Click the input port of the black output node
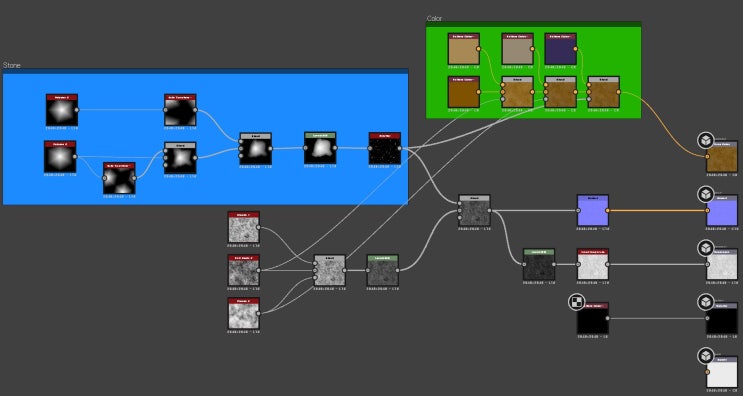The width and height of the screenshot is (743, 396). click(x=707, y=318)
